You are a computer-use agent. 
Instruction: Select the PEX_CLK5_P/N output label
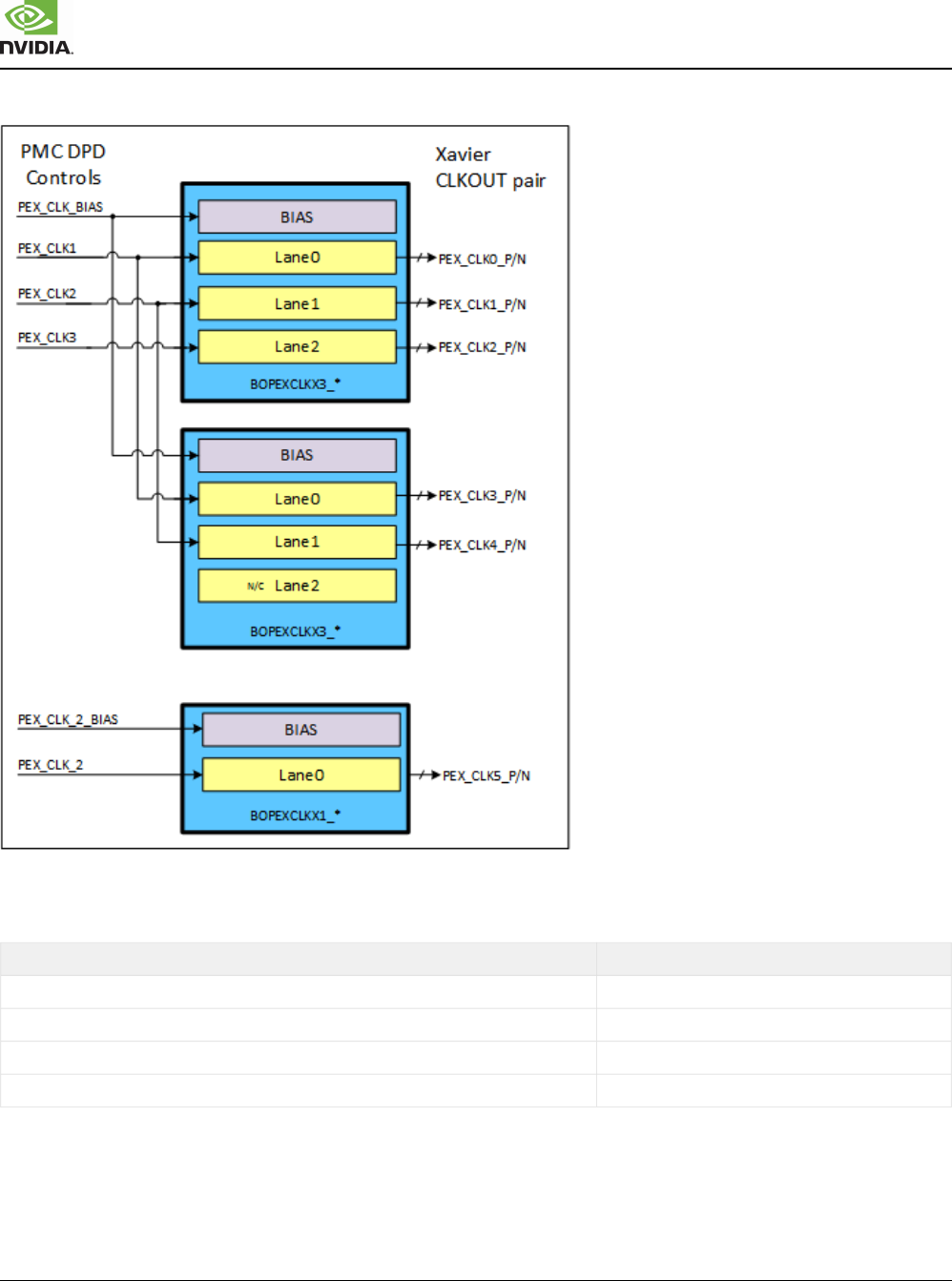pos(486,776)
